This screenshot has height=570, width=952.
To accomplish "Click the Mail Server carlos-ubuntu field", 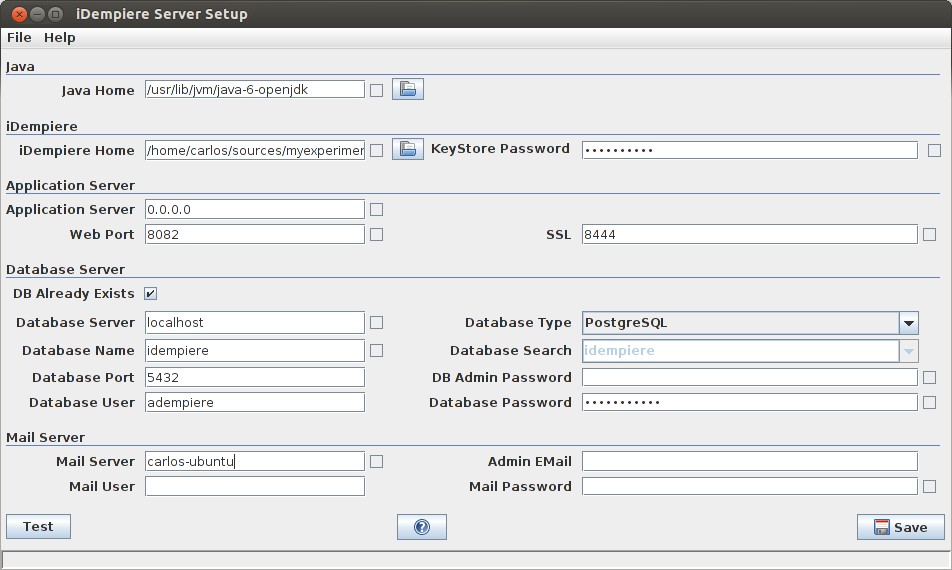I will [255, 461].
